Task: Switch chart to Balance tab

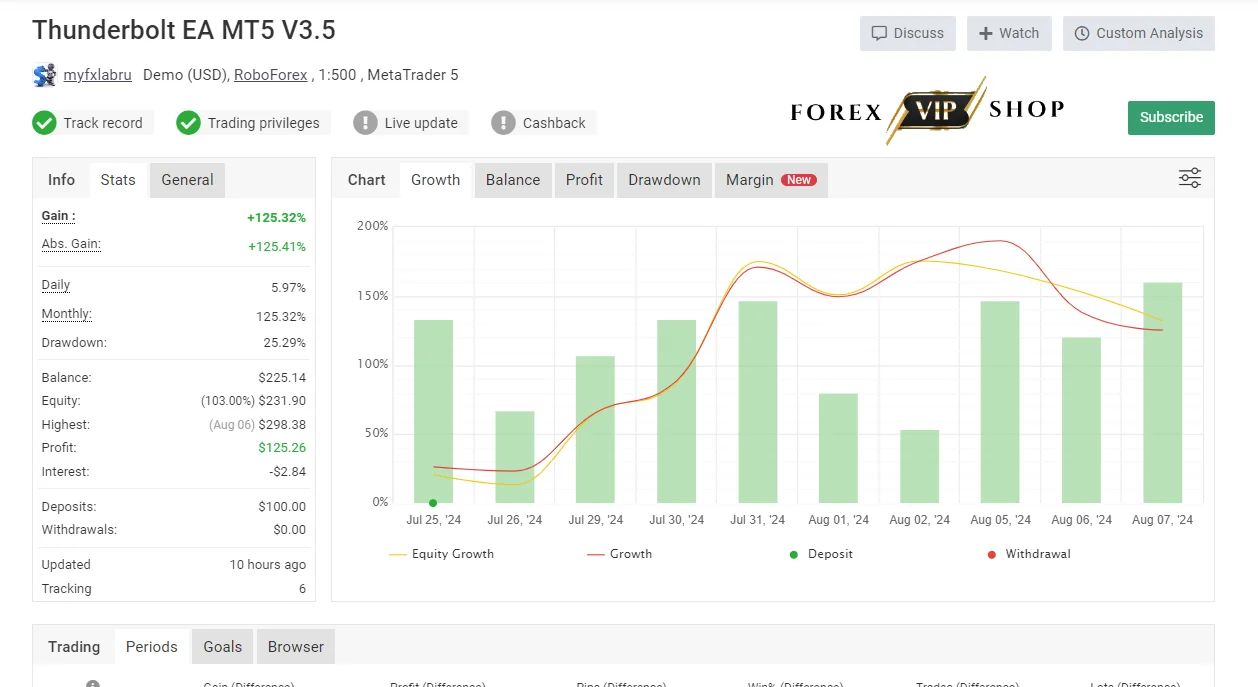Action: 513,180
